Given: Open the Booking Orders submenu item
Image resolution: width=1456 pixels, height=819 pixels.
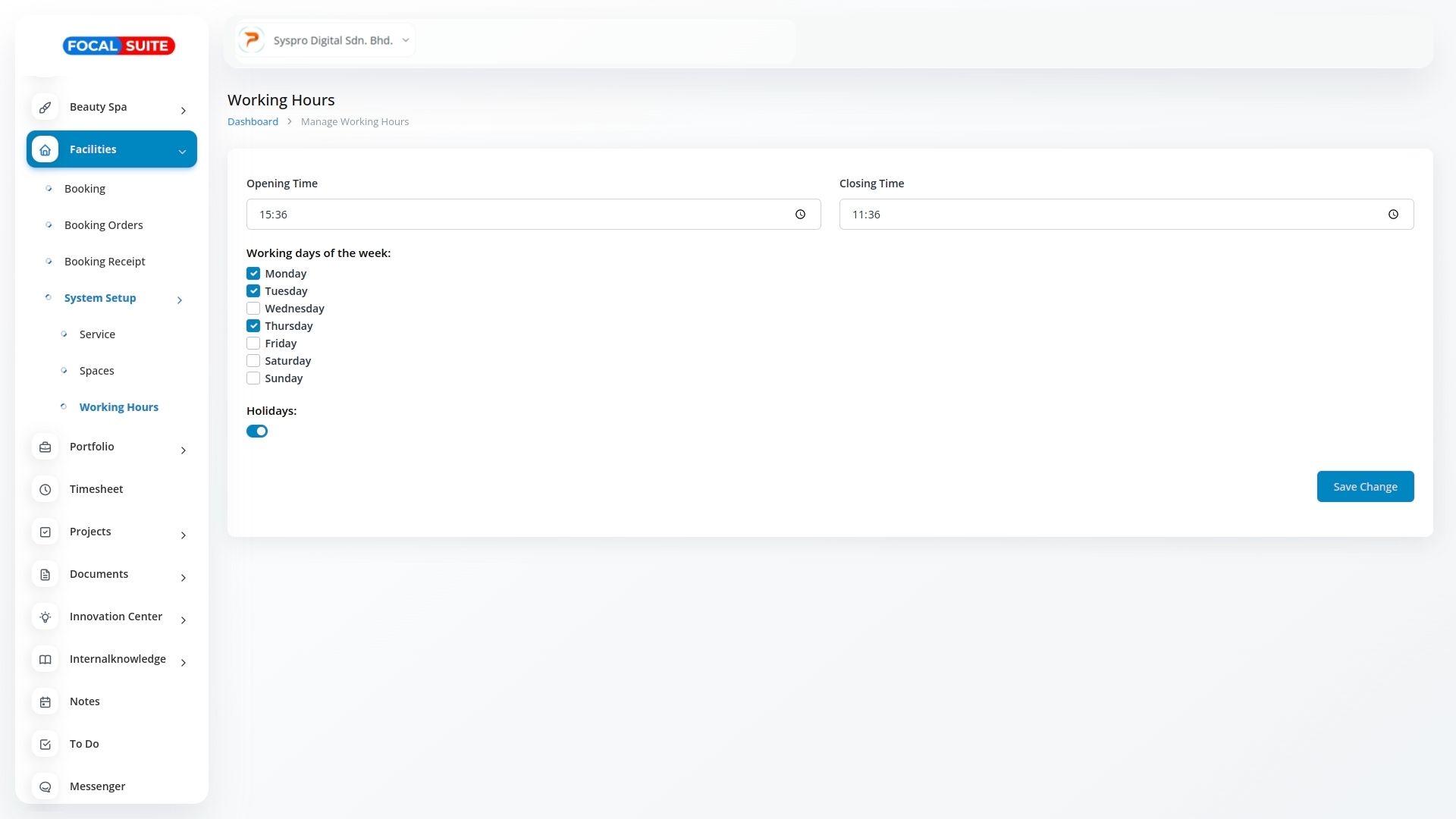Looking at the screenshot, I should [103, 225].
